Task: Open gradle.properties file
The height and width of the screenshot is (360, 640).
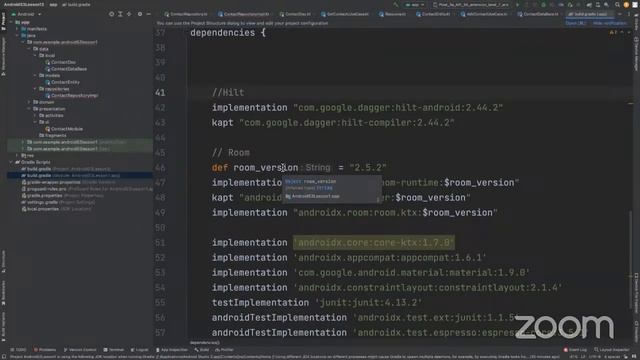Action: pos(62,196)
